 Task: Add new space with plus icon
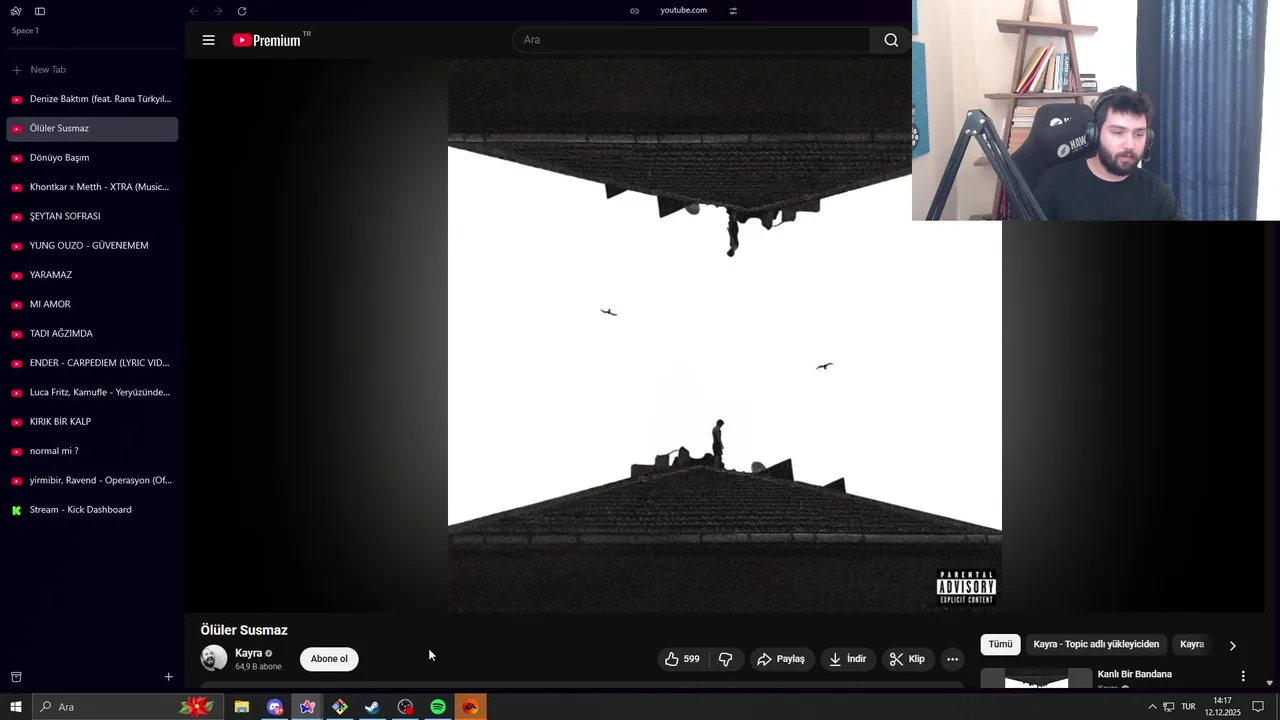(x=168, y=677)
